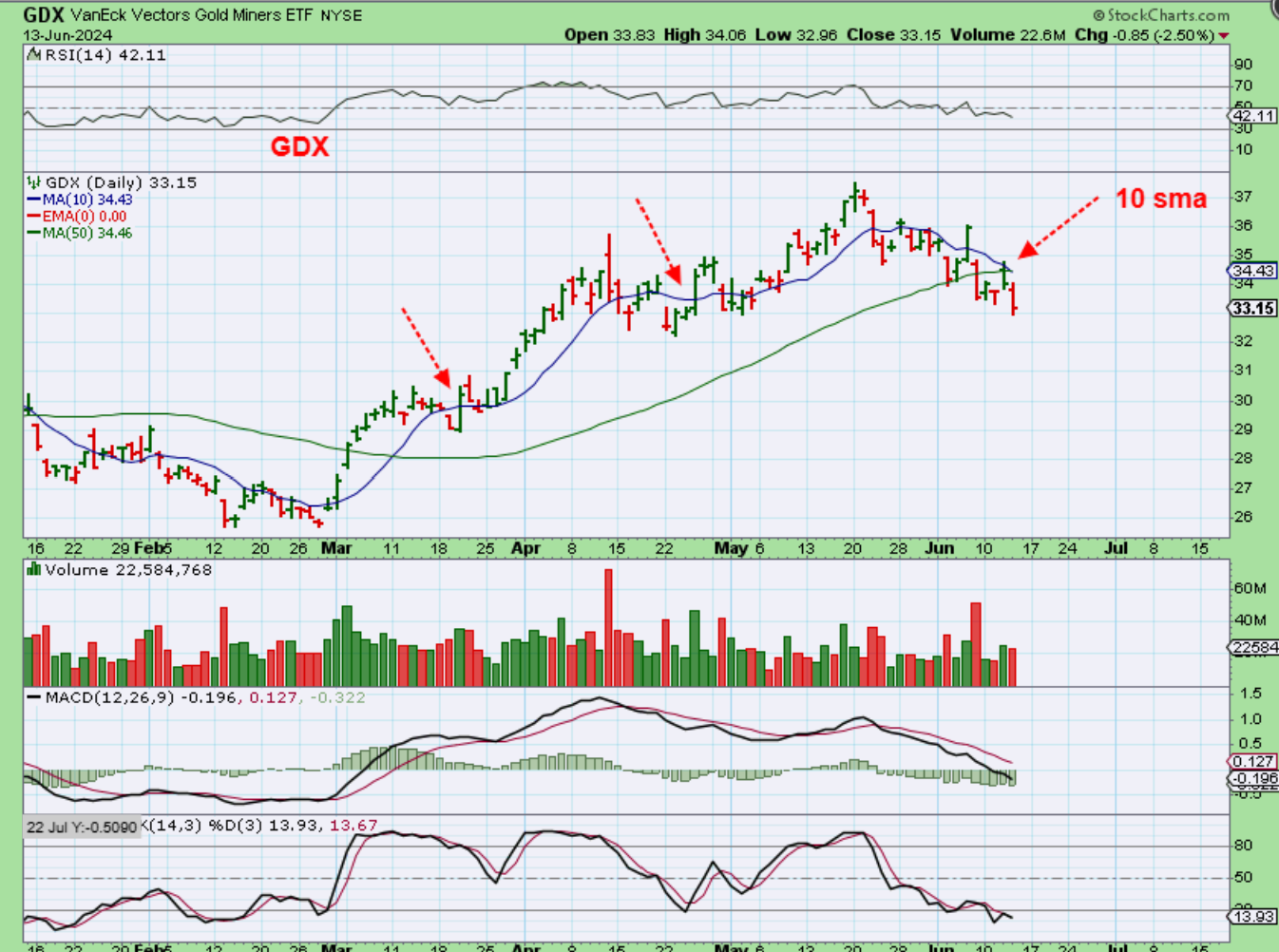The image size is (1279, 952).
Task: Select the VanEck Vectors Gold Miners ETF title
Action: (193, 15)
